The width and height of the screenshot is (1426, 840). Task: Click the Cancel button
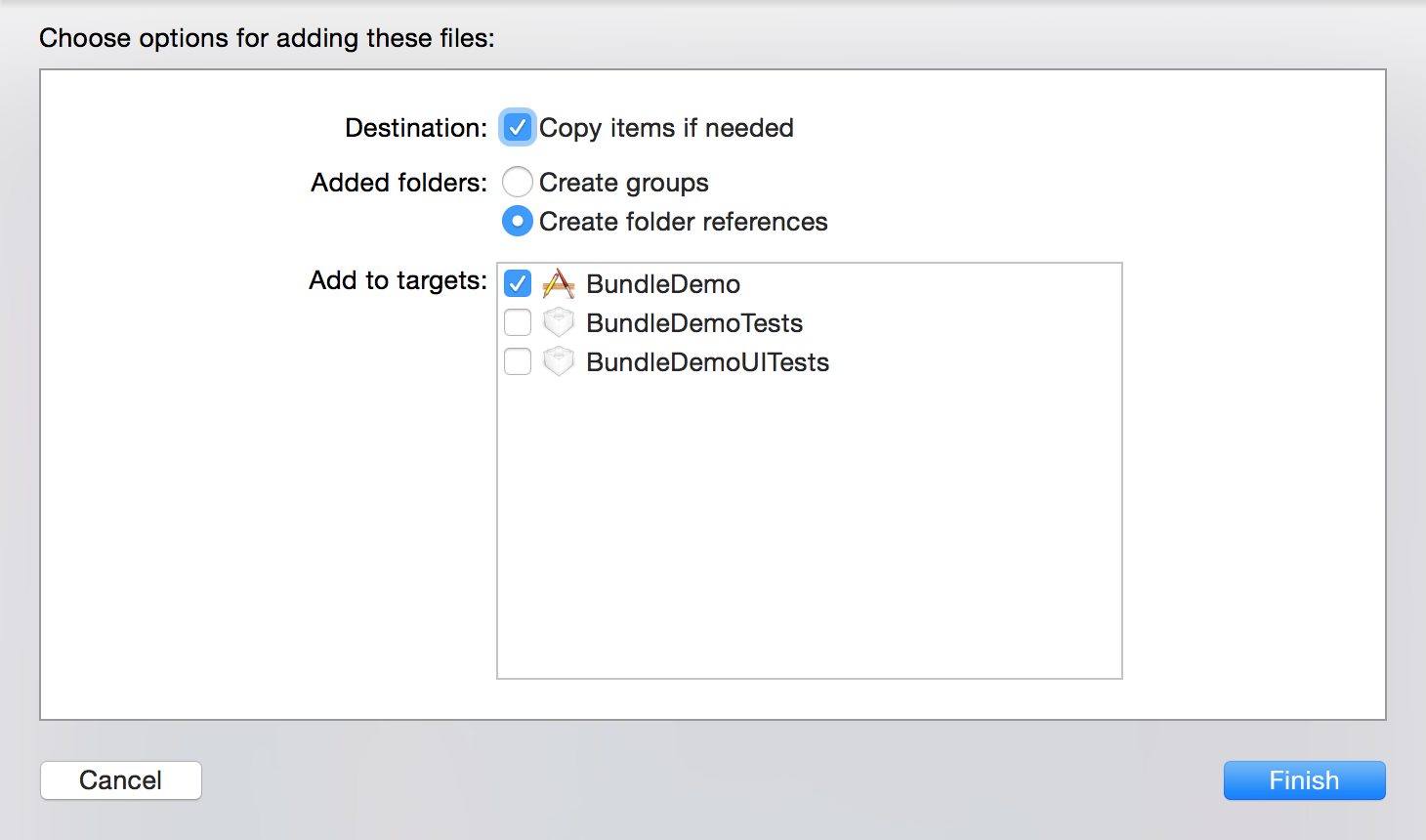tap(121, 780)
